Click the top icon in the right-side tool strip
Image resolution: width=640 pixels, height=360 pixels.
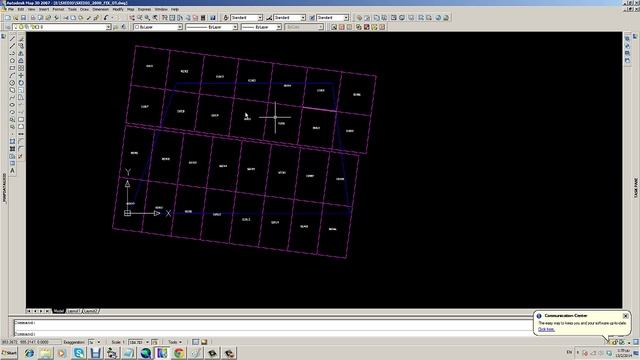(627, 39)
